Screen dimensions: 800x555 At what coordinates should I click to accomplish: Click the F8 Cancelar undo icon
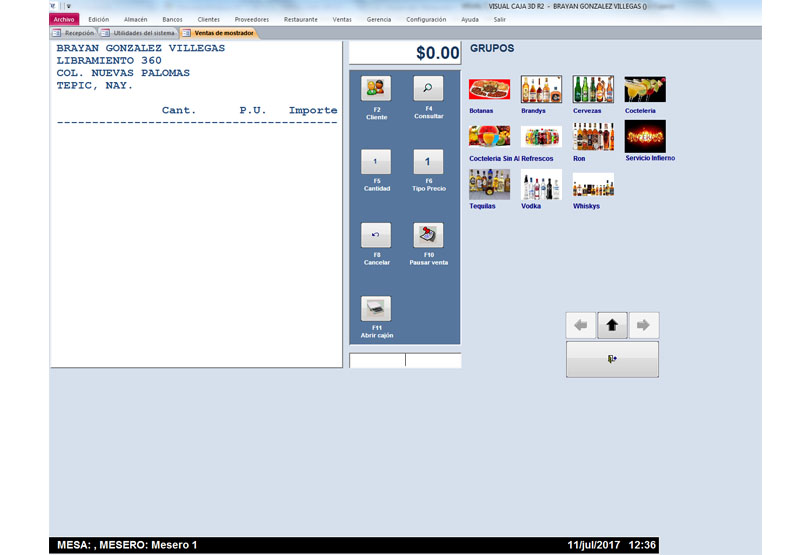(376, 235)
